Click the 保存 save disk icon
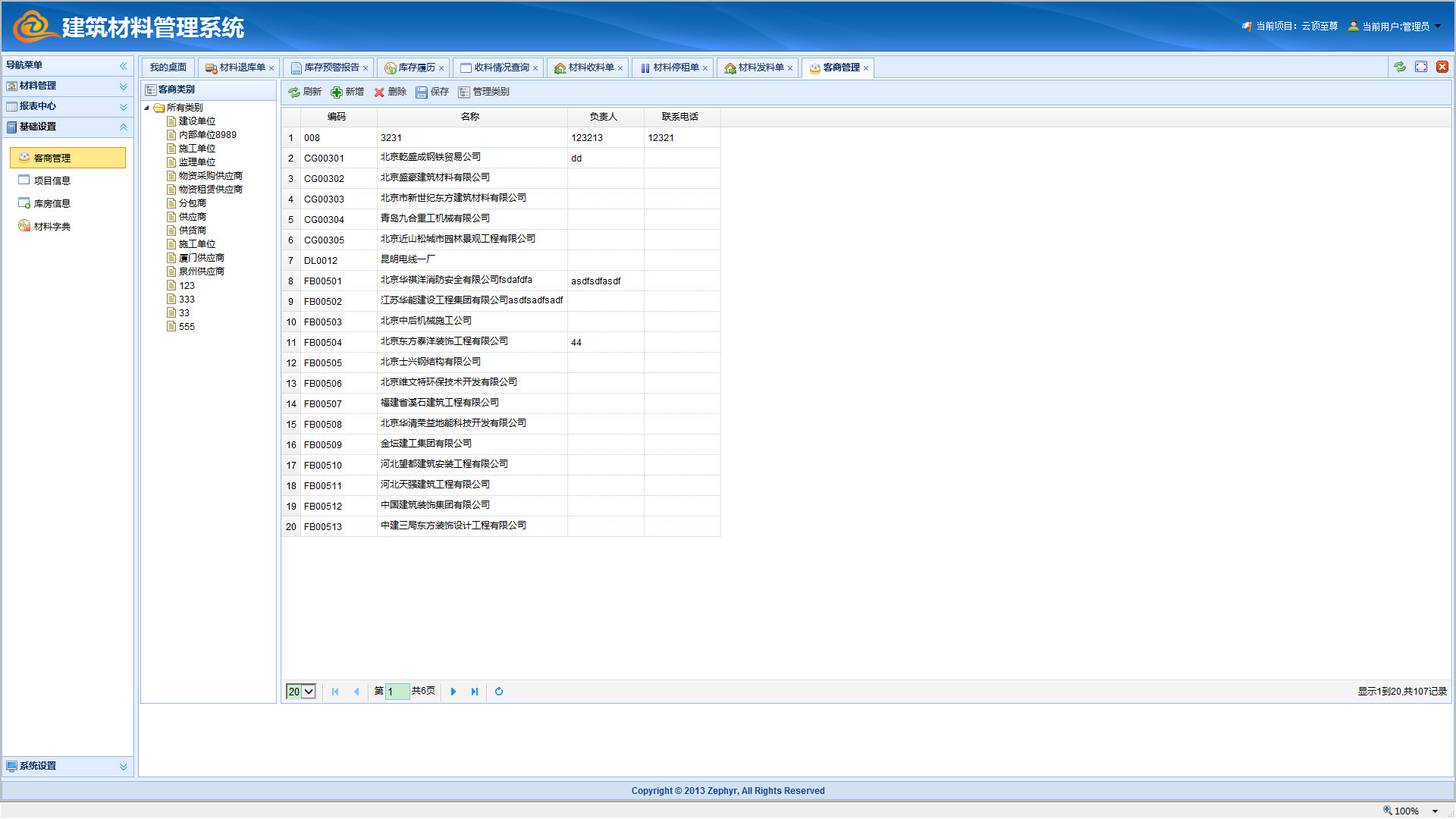1456x819 pixels. (422, 92)
